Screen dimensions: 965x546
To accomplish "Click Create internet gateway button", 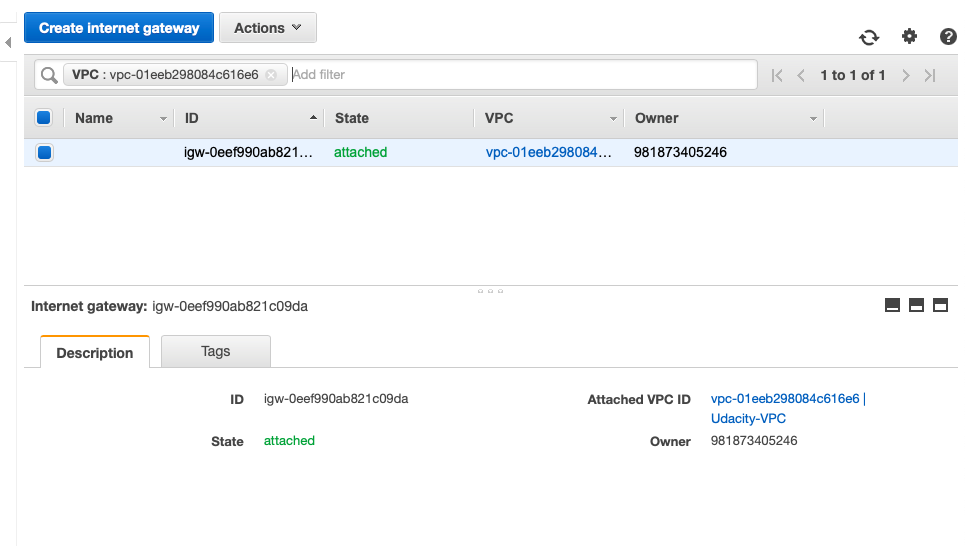I will [119, 28].
